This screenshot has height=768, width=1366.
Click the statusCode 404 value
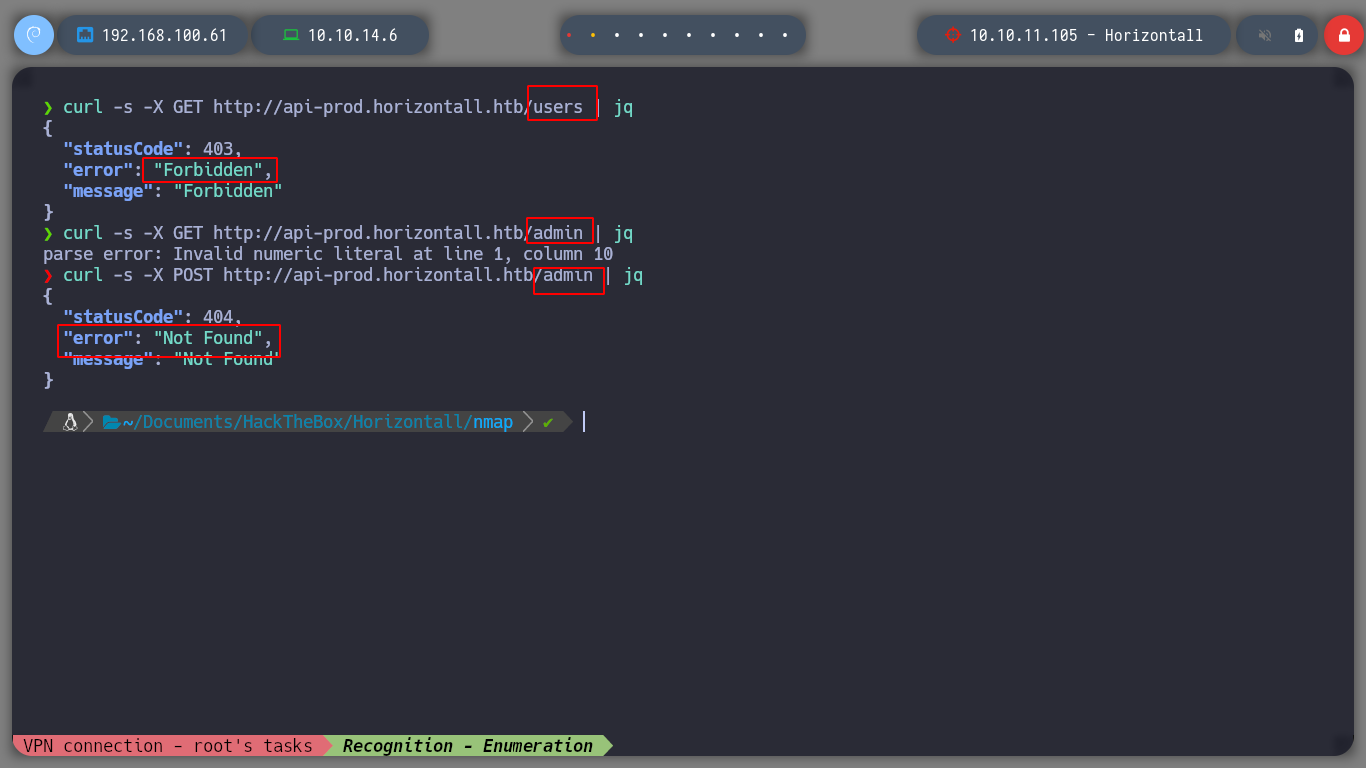(218, 317)
